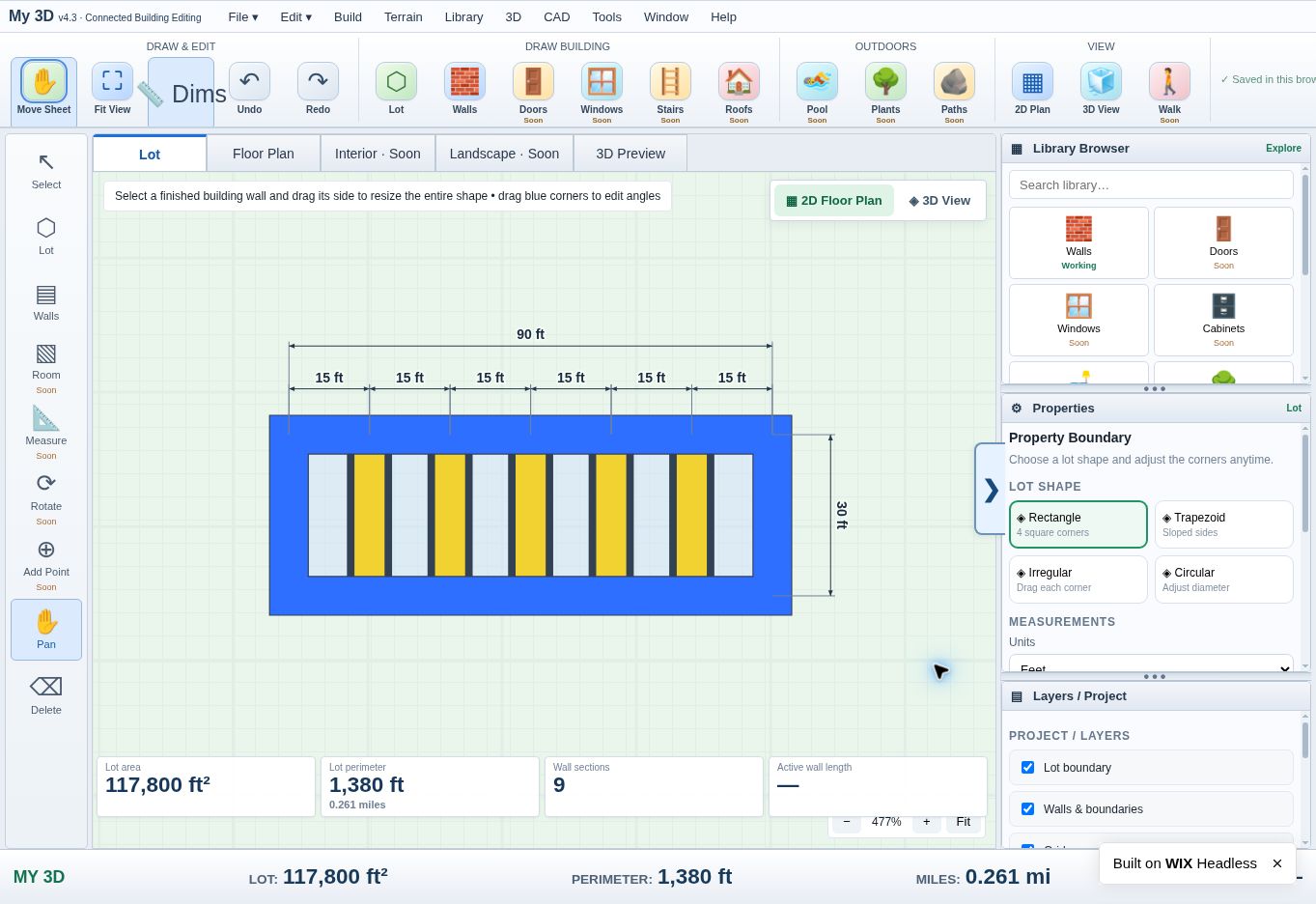Switch canvas to 3D View toggle button
This screenshot has width=1316, height=904.
pos(939,201)
